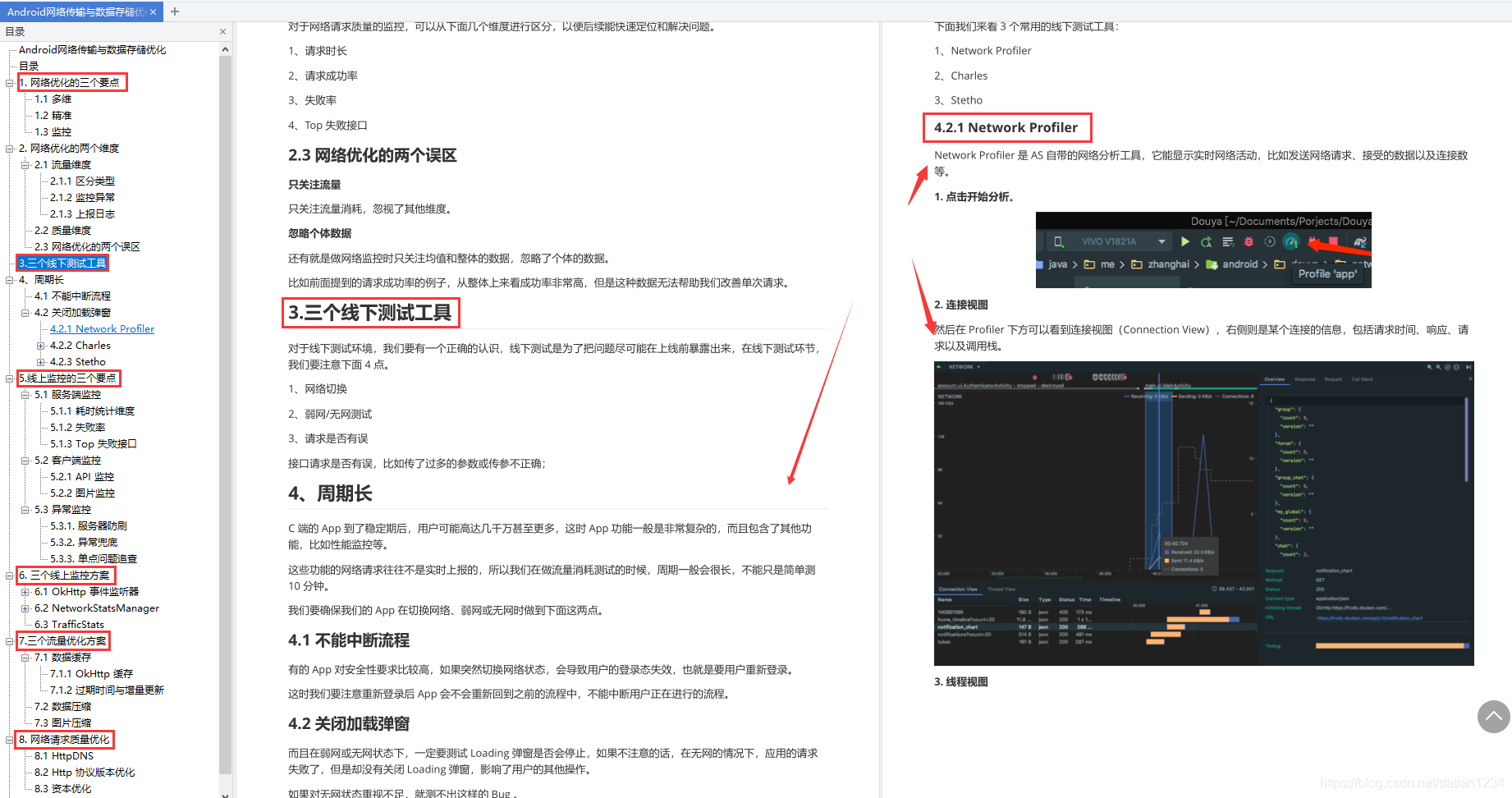Navigate to '2.2 质量维度' in outline
This screenshot has width=1512, height=798.
(62, 231)
